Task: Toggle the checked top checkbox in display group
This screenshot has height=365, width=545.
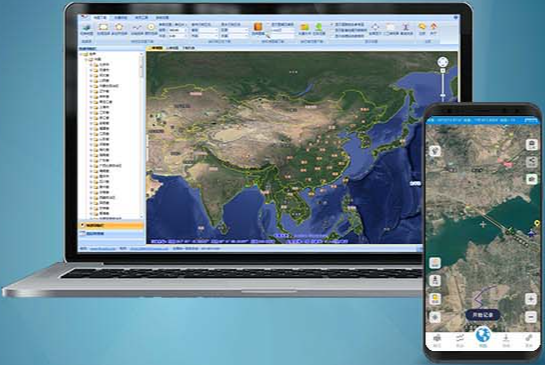Action: click(x=332, y=25)
